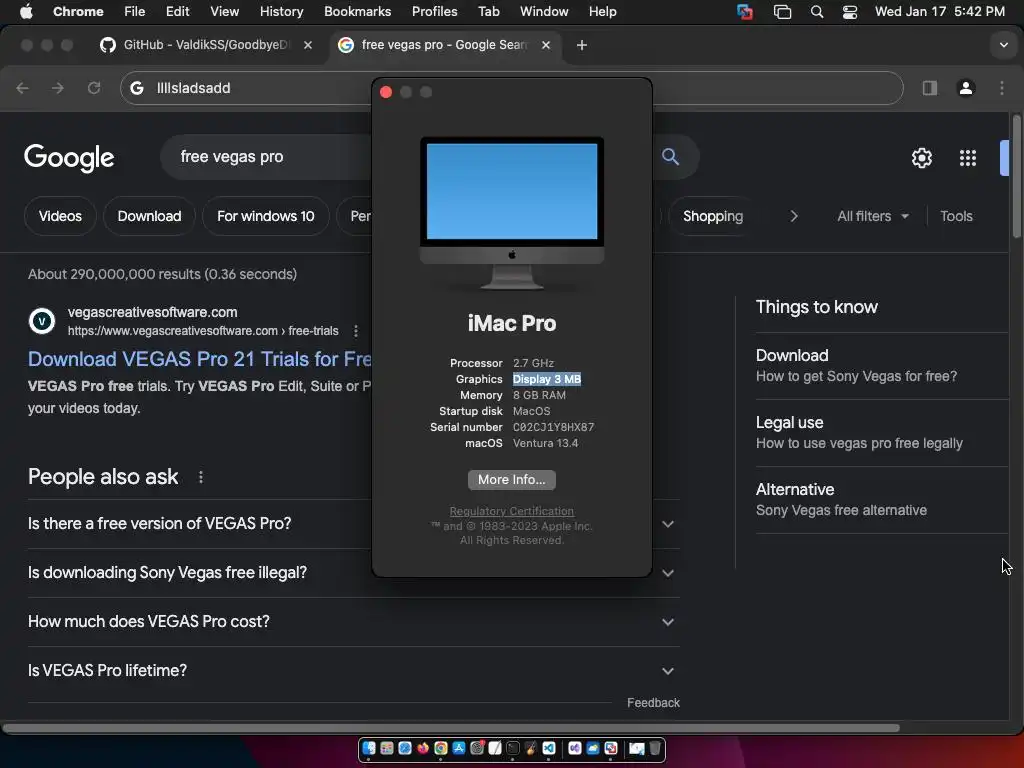Screen dimensions: 1024x768
Task: Open Chrome three-dot menu
Action: [1001, 88]
